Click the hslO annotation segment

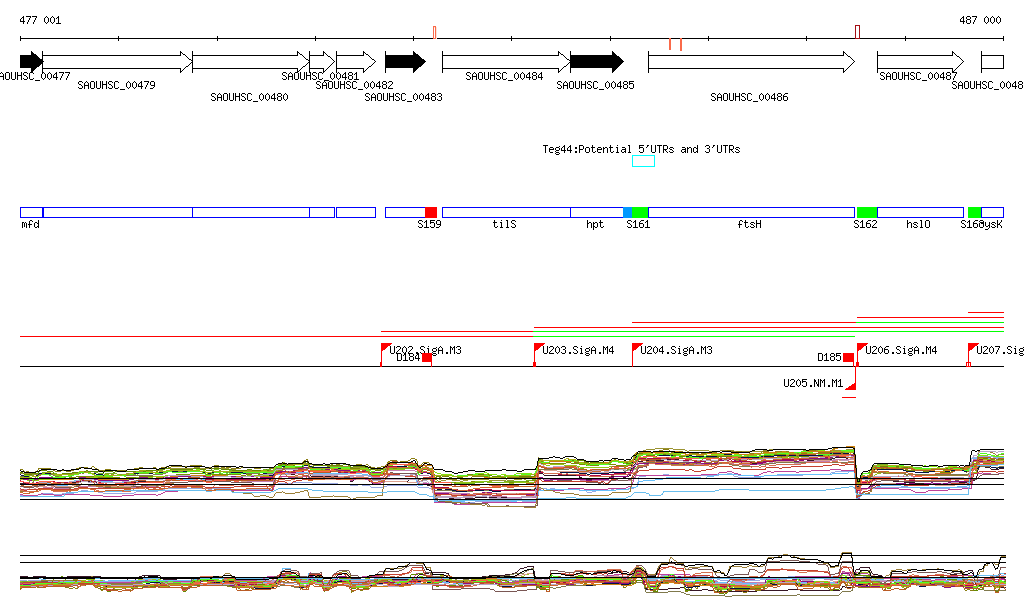pos(920,212)
